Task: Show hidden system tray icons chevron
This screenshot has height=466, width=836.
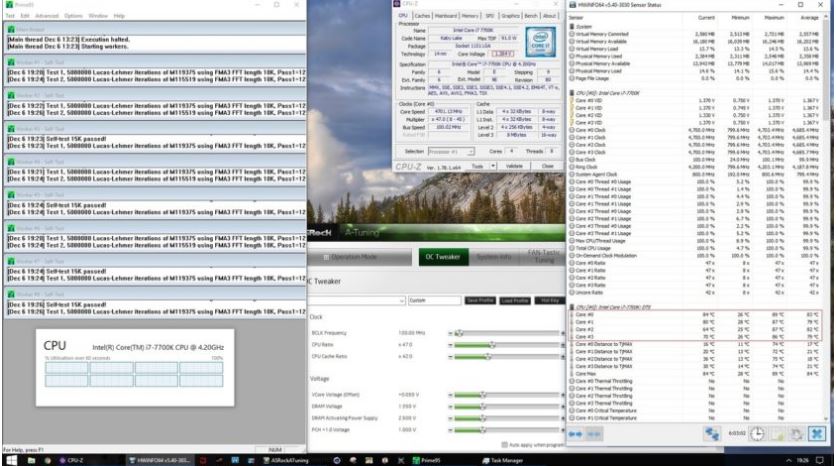Action: pos(789,460)
